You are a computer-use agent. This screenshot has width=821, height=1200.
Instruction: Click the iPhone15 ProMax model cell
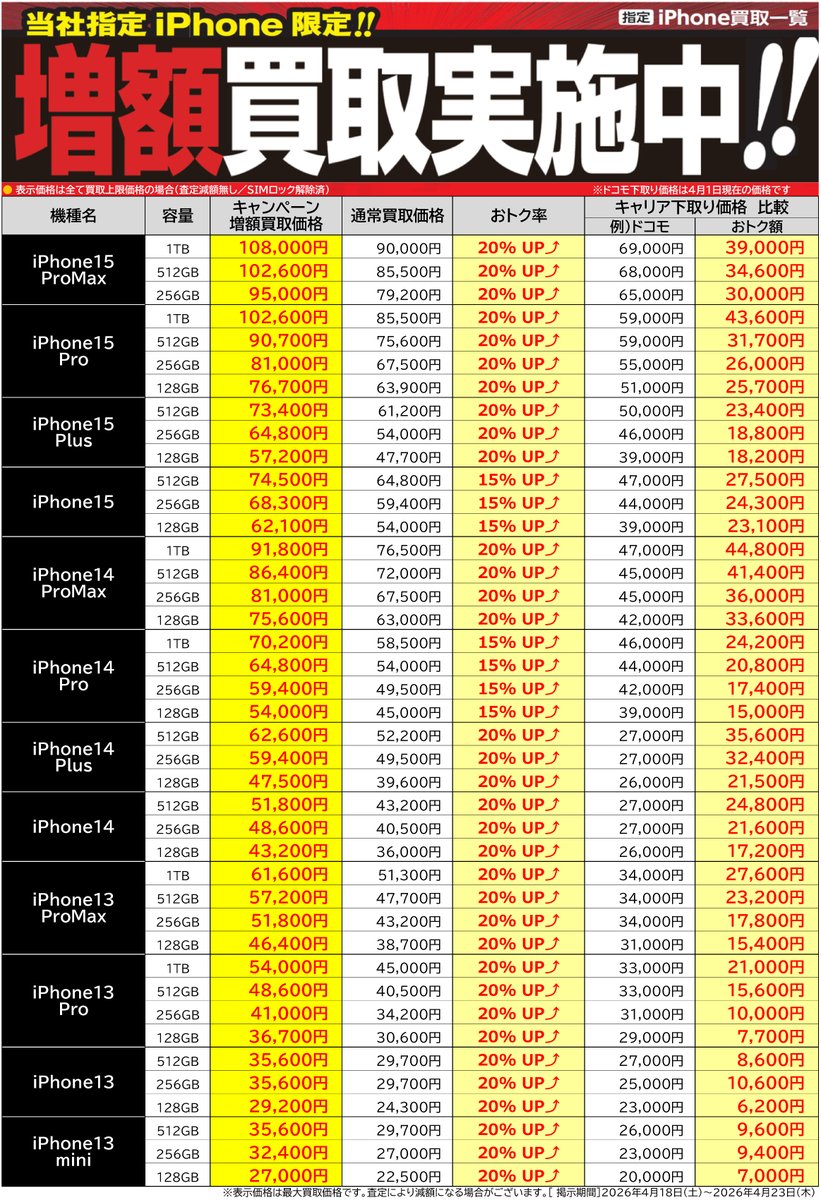(73, 270)
